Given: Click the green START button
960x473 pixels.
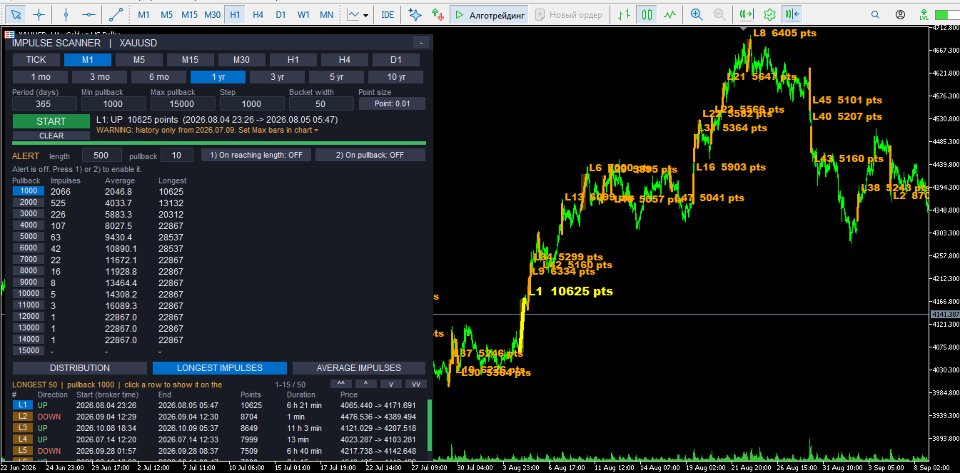Looking at the screenshot, I should click(51, 121).
